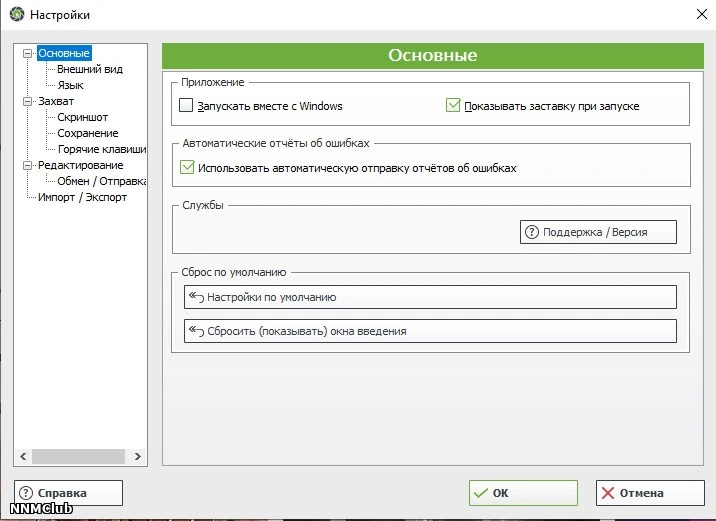
Task: Open help with Справка button
Action: 68,493
